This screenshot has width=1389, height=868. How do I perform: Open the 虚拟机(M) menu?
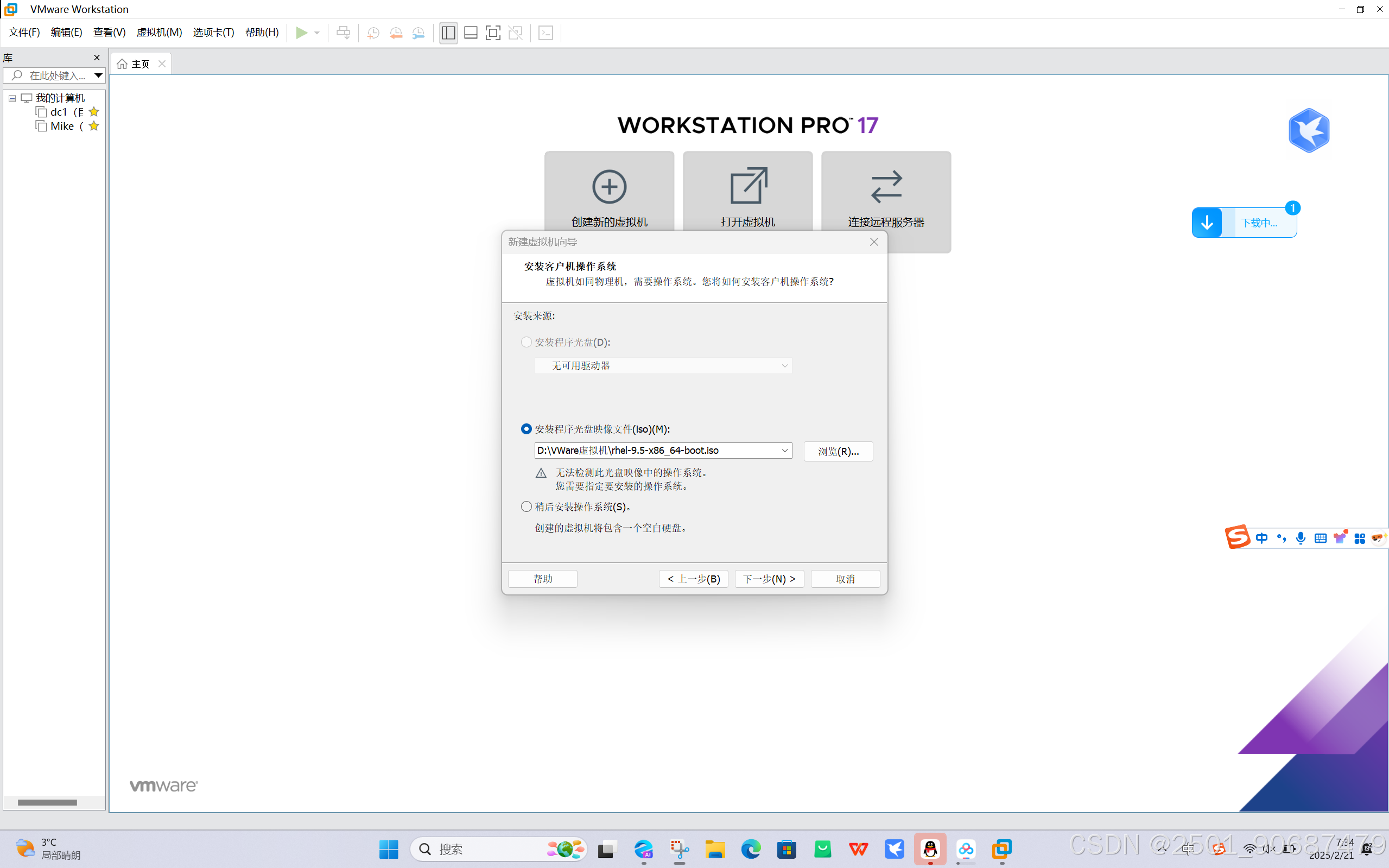coord(159,33)
